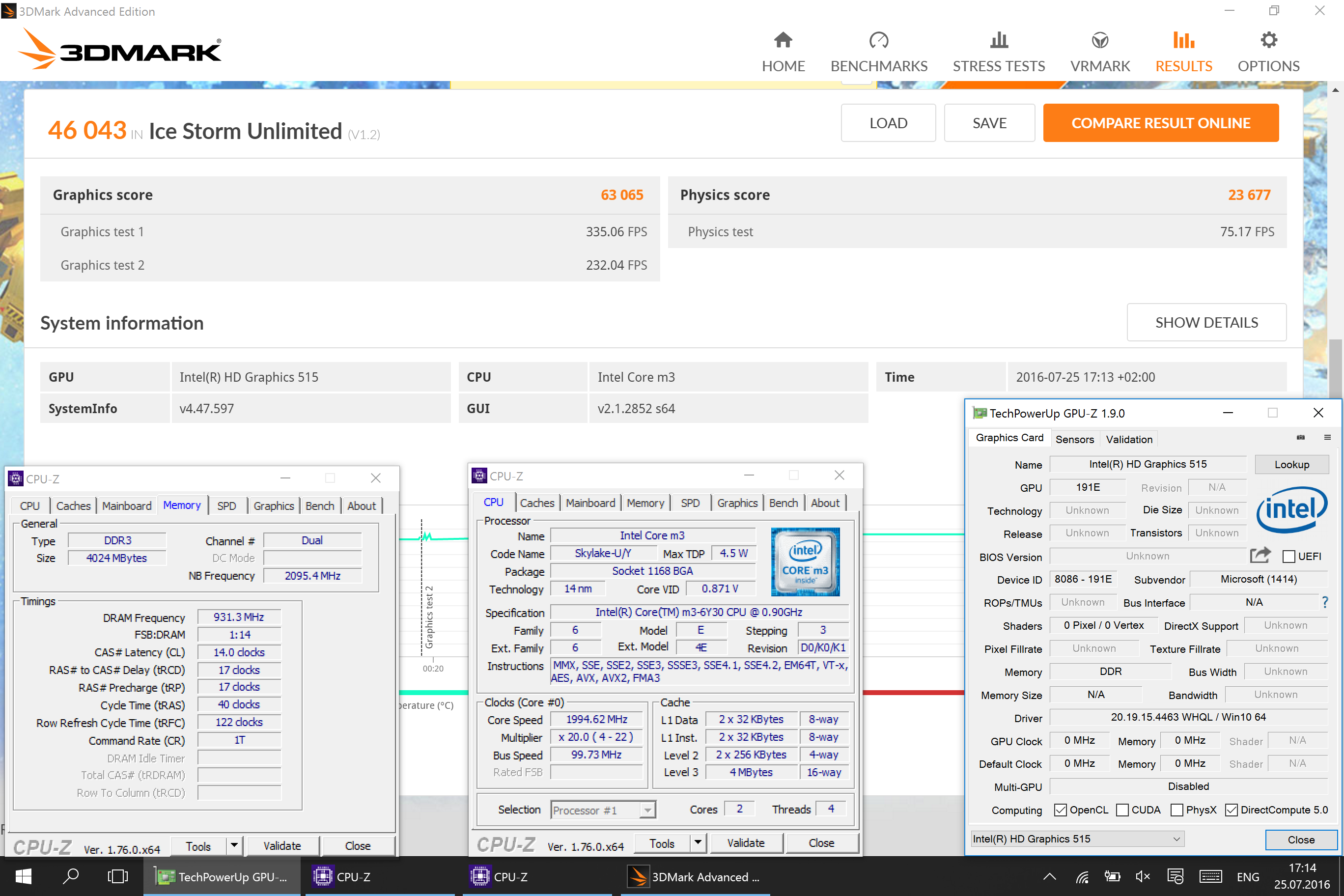This screenshot has height=896, width=1344.
Task: Click COMPARE RESULT ONLINE button
Action: 1161,123
